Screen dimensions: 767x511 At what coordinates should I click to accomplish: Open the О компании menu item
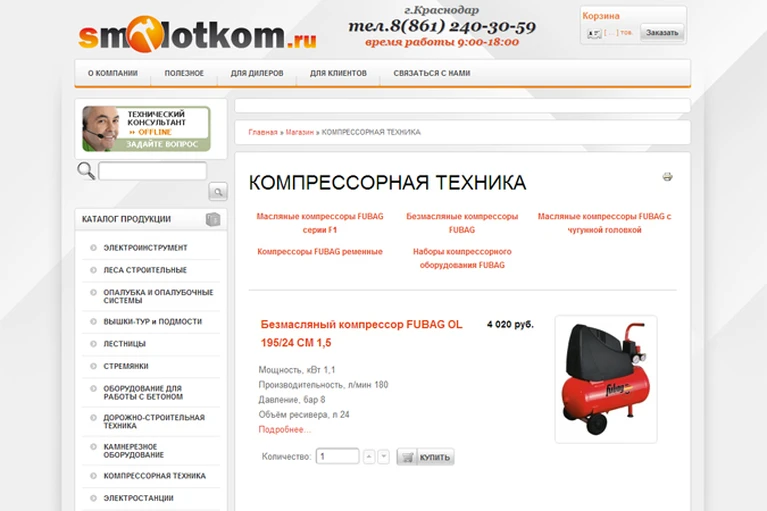point(113,73)
